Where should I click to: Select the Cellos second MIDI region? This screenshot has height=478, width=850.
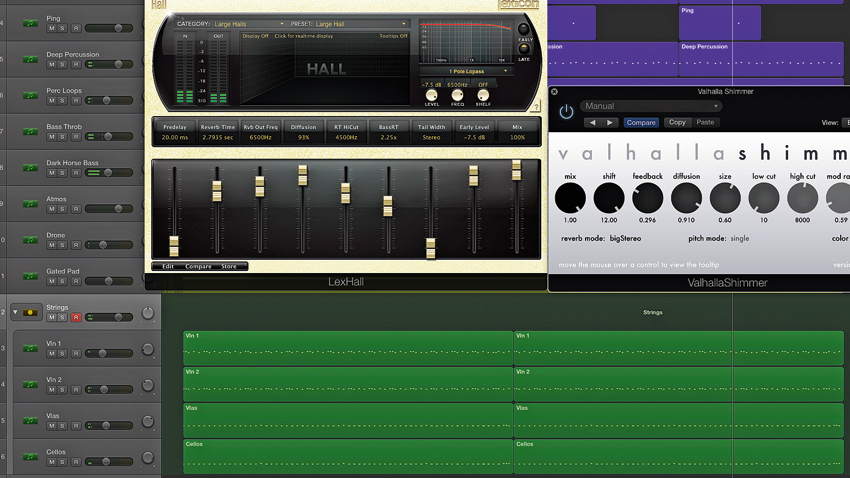(x=678, y=456)
